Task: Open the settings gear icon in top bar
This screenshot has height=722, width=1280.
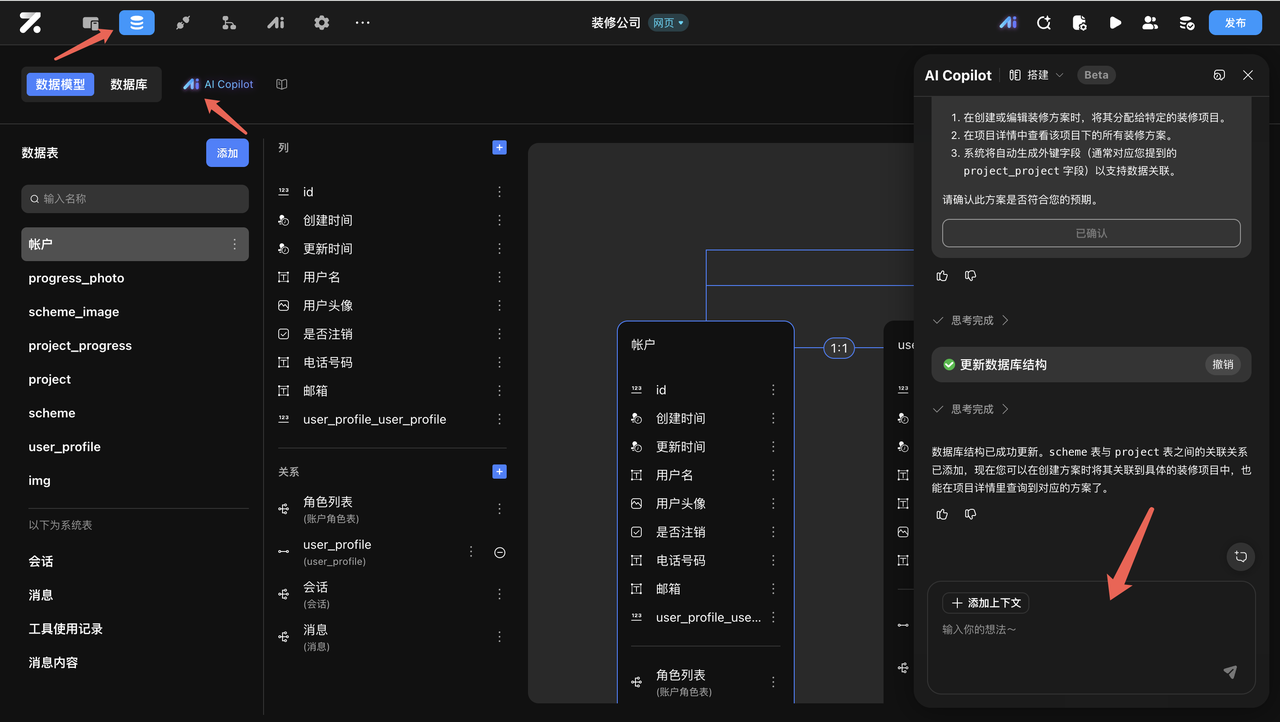Action: tap(321, 23)
